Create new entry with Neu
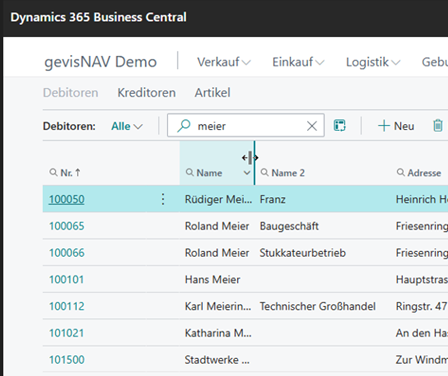Image resolution: width=448 pixels, height=376 pixels. point(396,126)
